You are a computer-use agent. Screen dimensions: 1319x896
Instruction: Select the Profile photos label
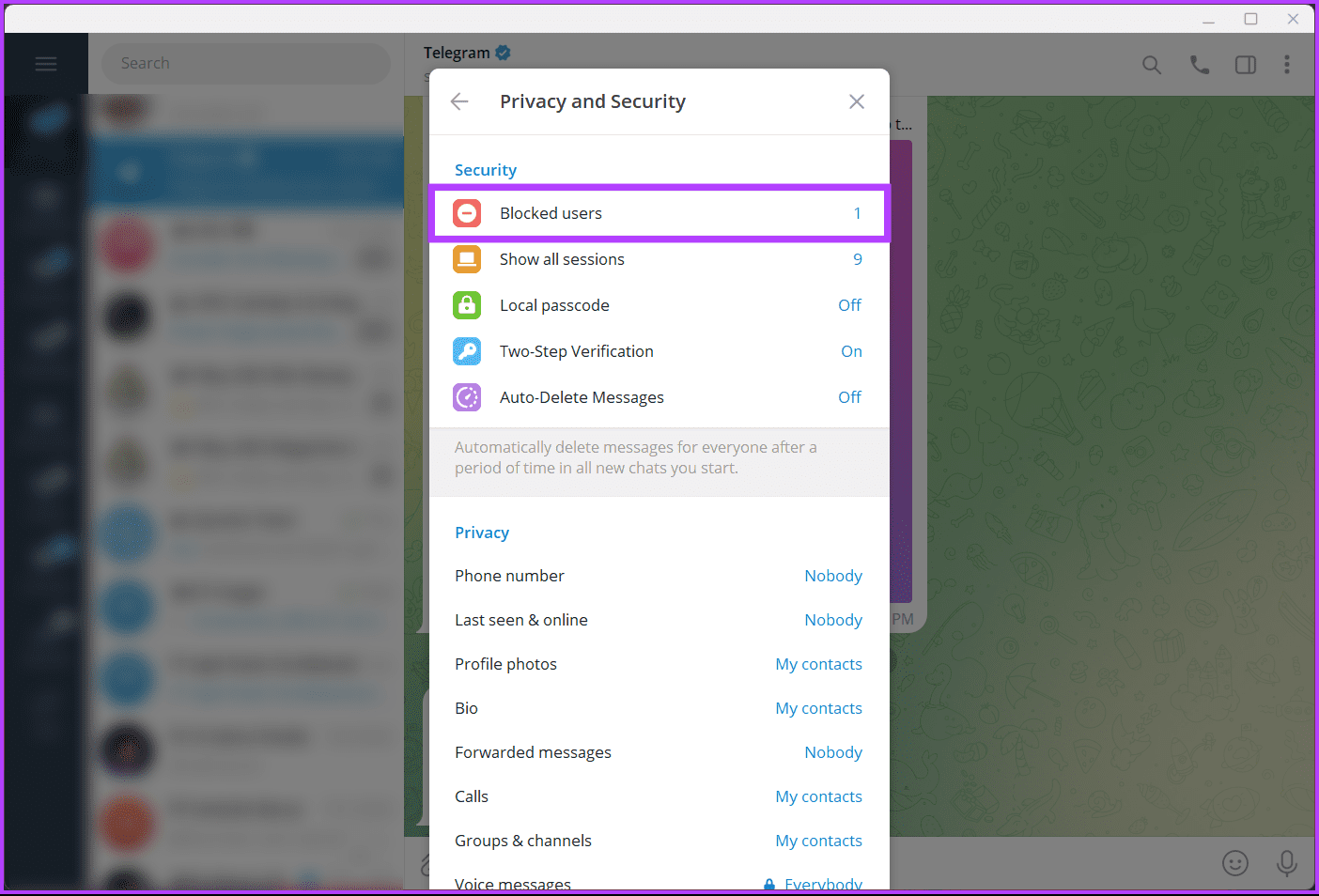505,664
